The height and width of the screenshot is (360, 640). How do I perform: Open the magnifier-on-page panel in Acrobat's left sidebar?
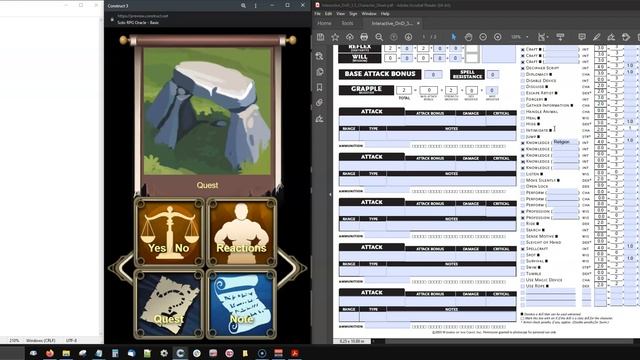point(320,56)
